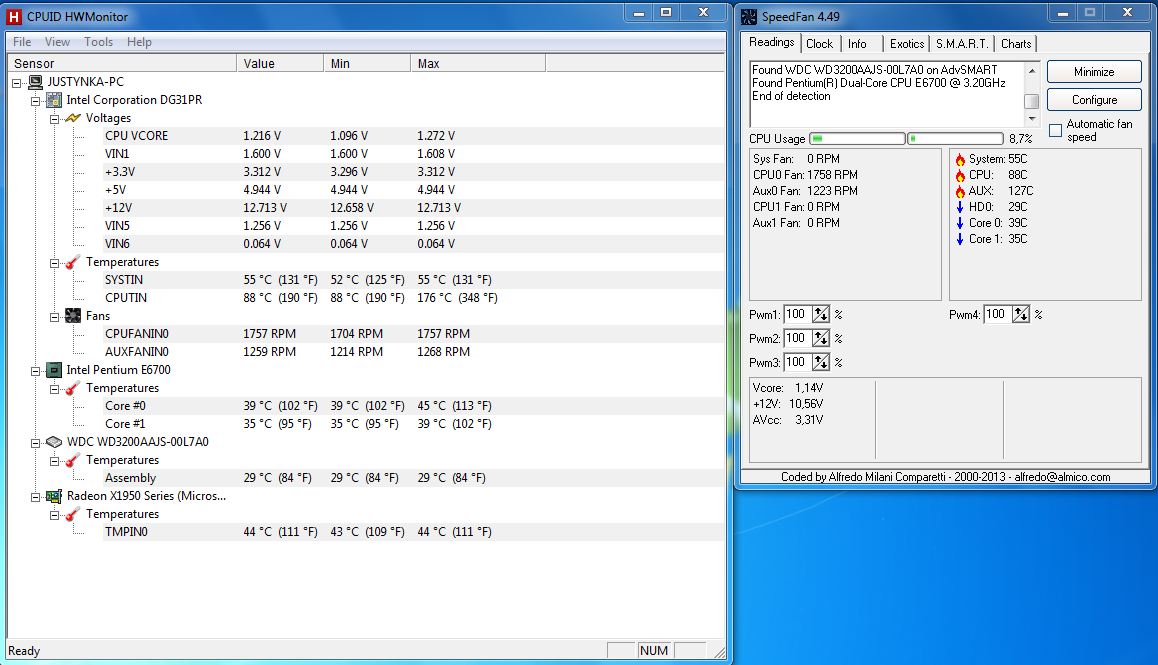Click the Minimize button in SpeedFan panel
This screenshot has height=665, width=1158.
[x=1094, y=72]
